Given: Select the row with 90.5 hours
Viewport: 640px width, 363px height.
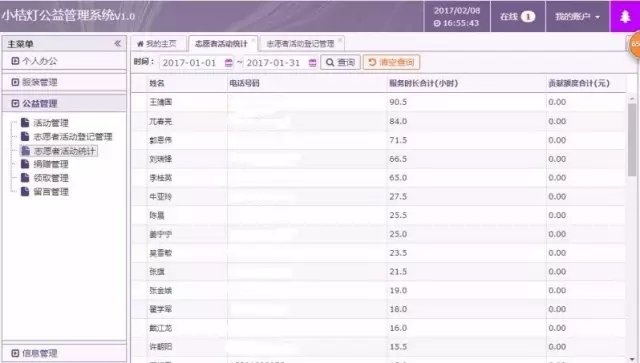Looking at the screenshot, I should tap(378, 102).
